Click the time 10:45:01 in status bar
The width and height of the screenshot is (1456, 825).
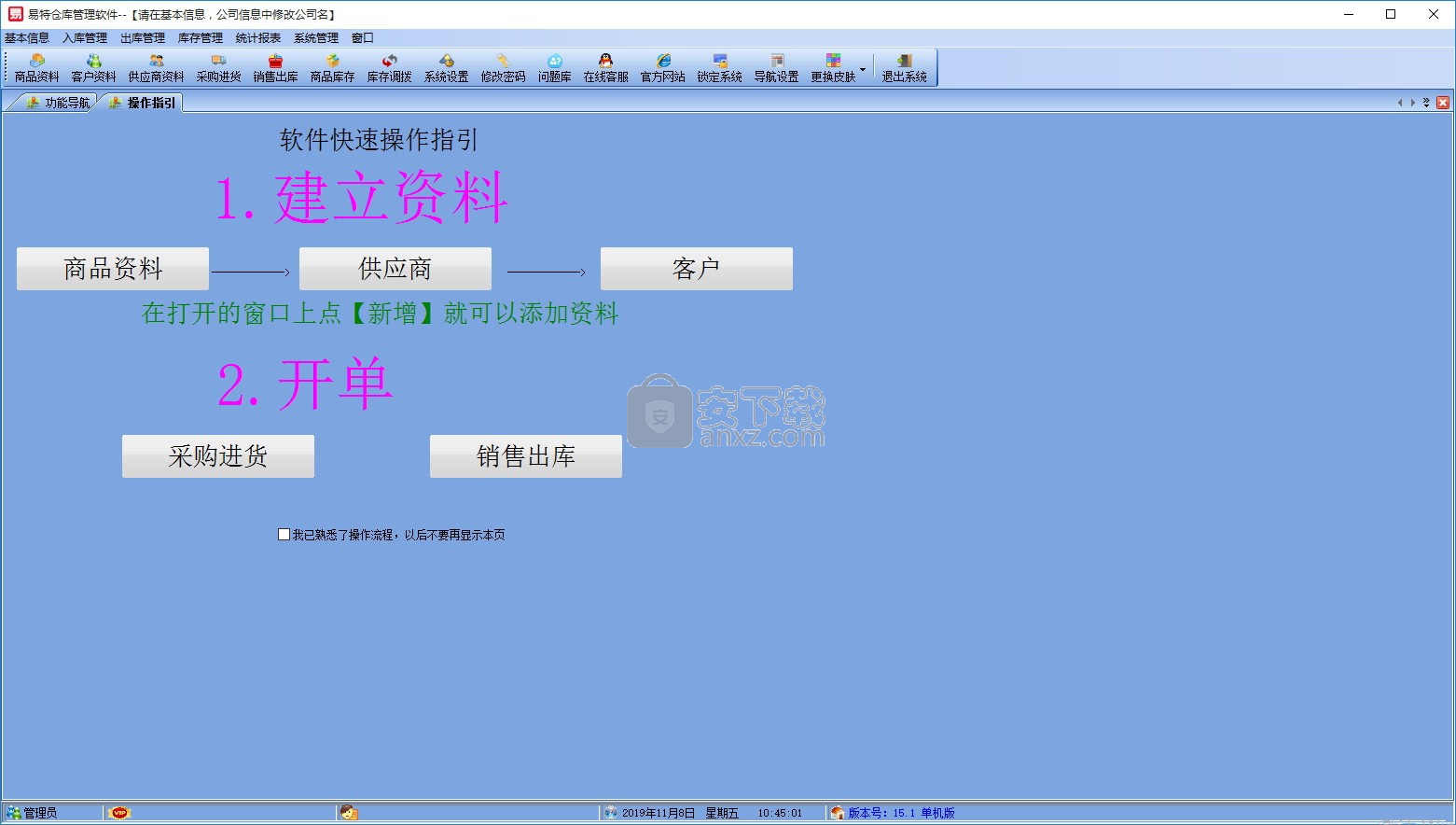(780, 813)
